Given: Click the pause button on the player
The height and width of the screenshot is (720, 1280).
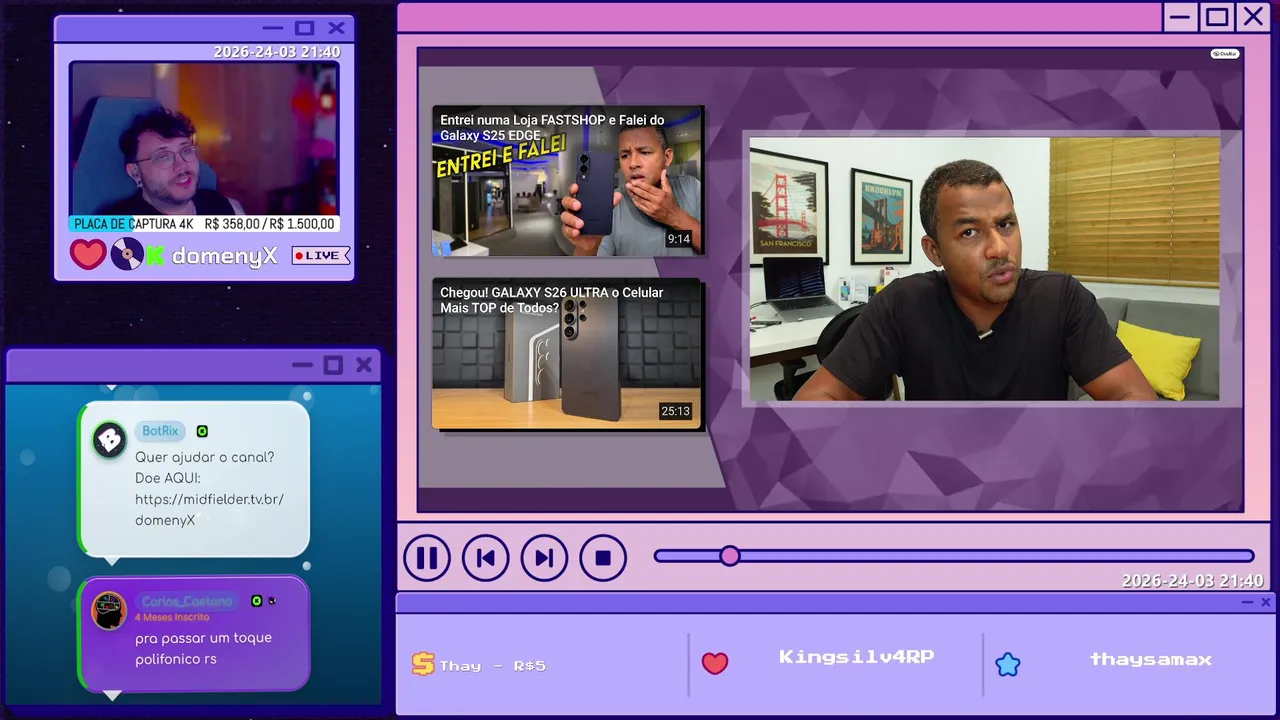Looking at the screenshot, I should [427, 558].
